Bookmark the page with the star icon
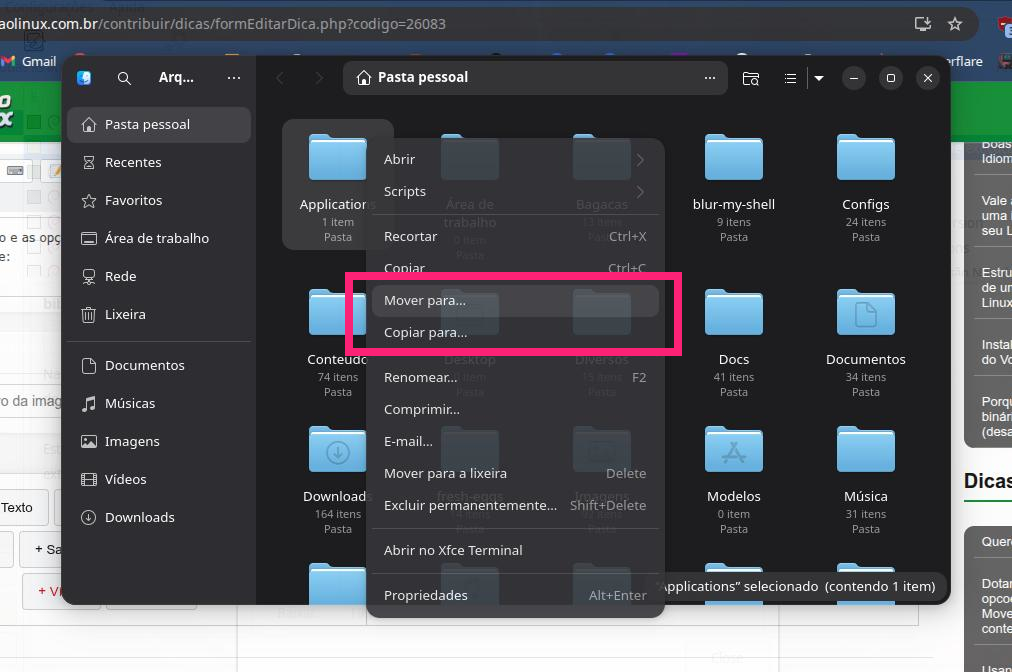This screenshot has width=1012, height=672. (955, 24)
